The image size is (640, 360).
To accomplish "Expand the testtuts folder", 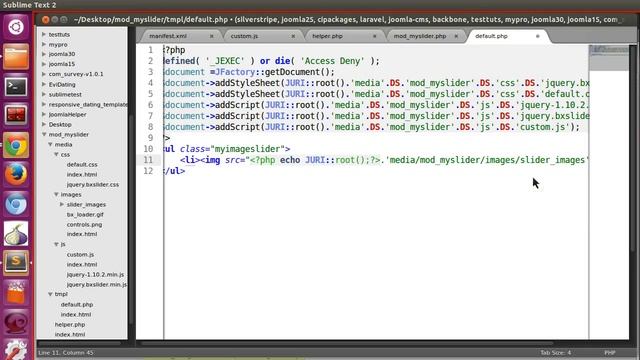I will coord(44,34).
